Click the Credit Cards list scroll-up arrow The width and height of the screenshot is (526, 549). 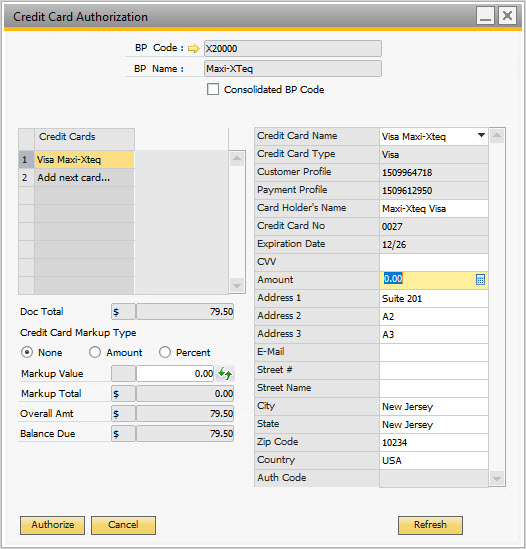pos(237,159)
